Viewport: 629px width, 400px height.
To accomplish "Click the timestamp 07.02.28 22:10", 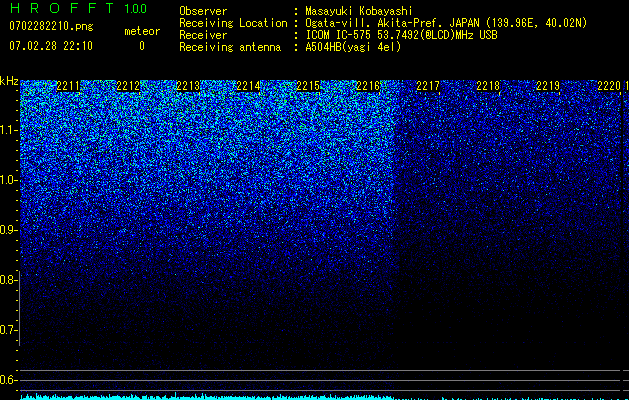I will [51, 46].
